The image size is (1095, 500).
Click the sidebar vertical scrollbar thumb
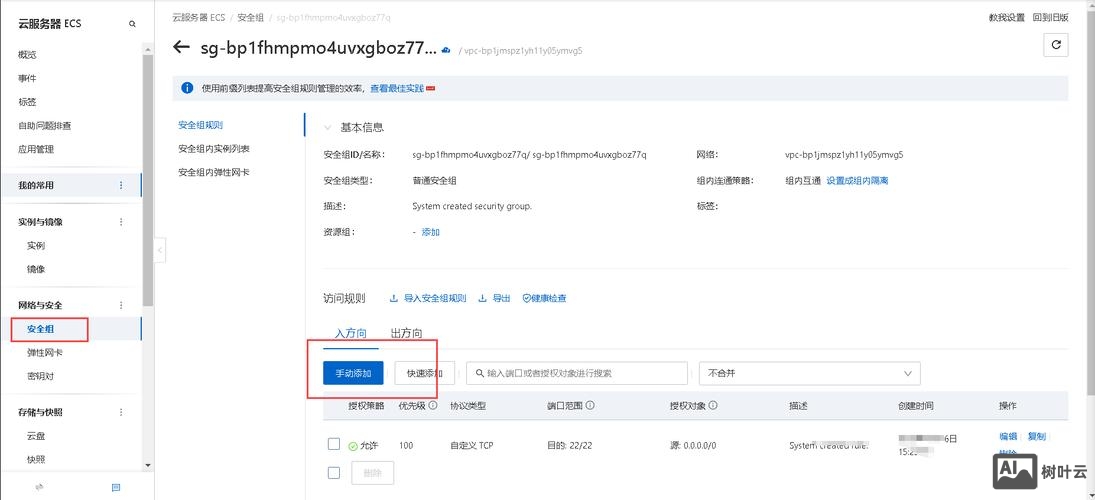pos(147,180)
